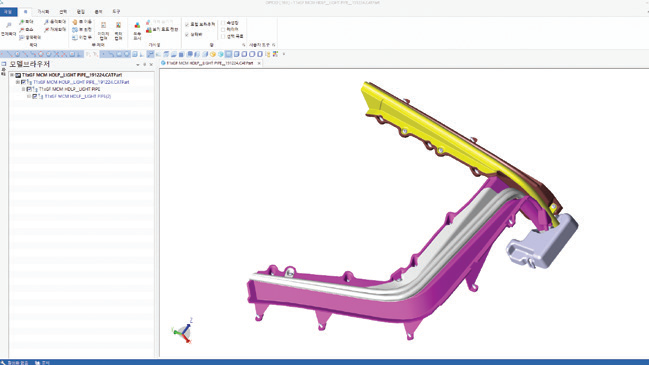
Task: Click the XYZ axis triad in viewport
Action: [183, 331]
